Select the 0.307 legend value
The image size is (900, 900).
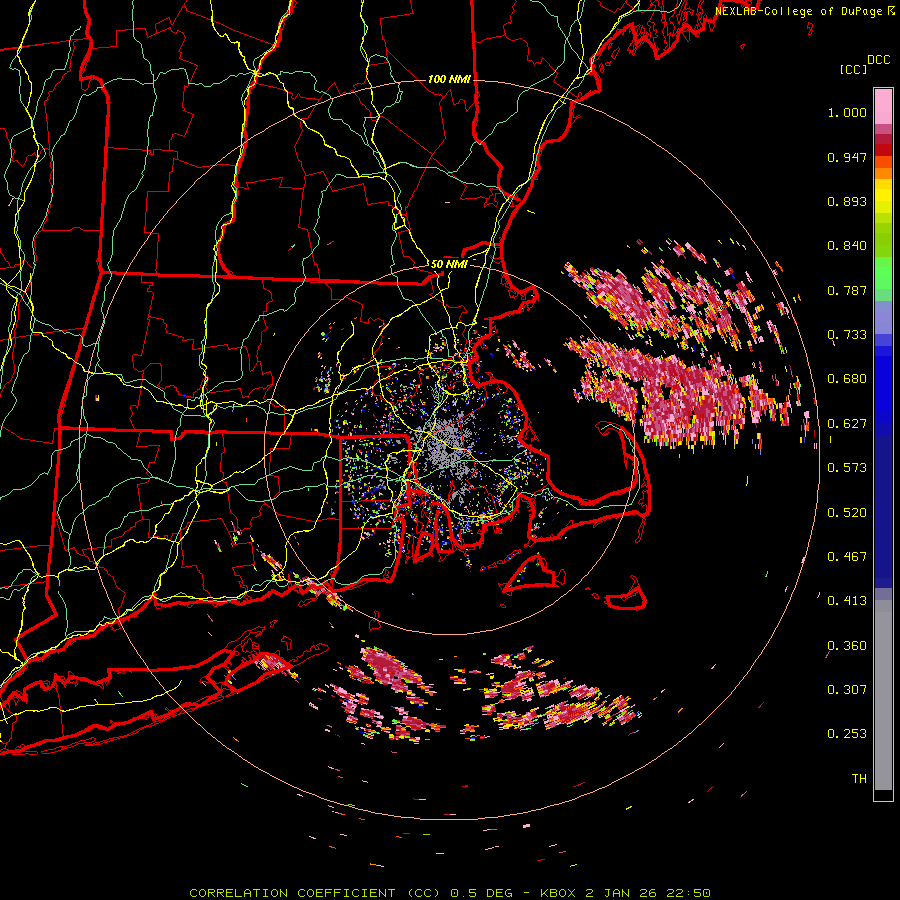pyautogui.click(x=847, y=690)
